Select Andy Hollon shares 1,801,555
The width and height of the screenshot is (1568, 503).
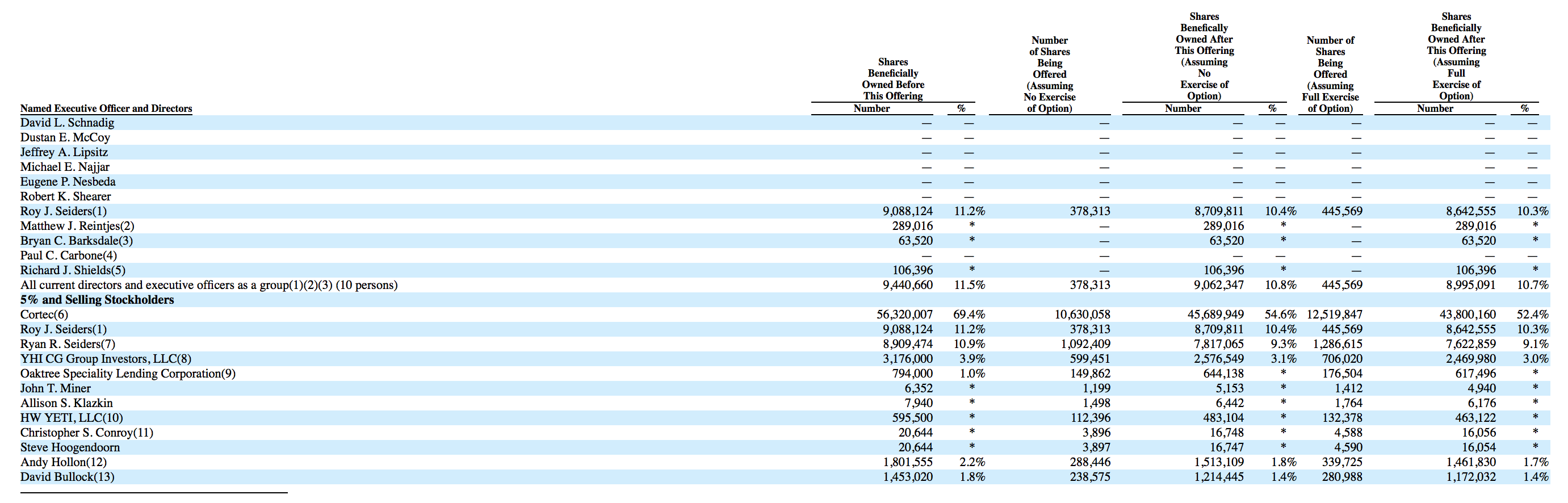(908, 462)
